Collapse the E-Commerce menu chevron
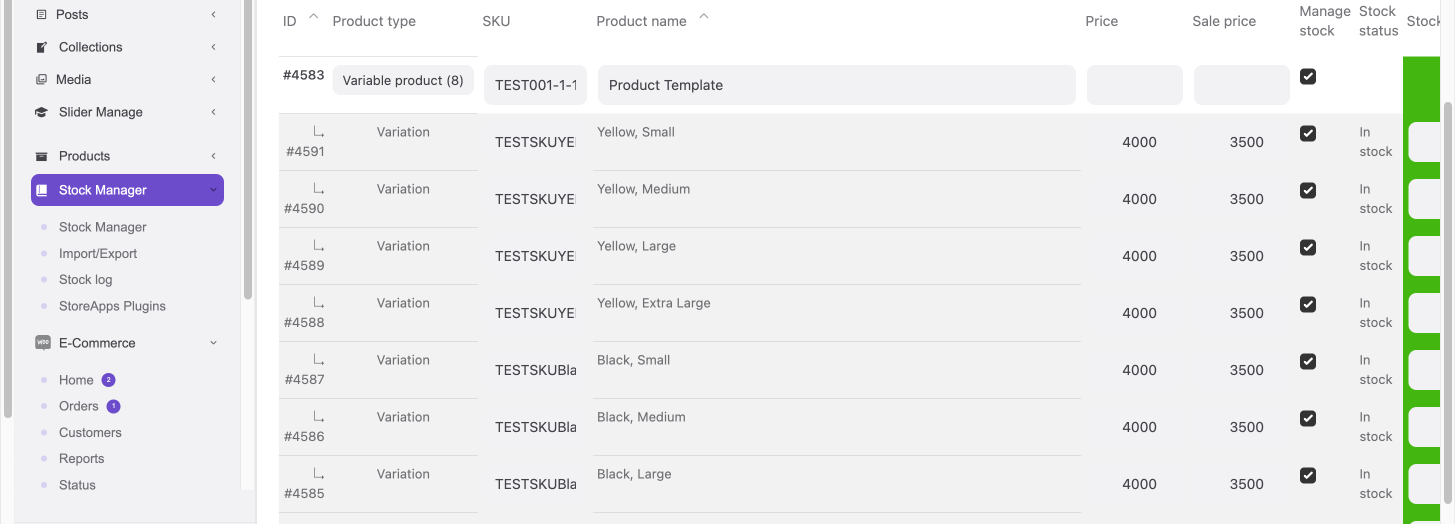Image resolution: width=1455 pixels, height=524 pixels. pyautogui.click(x=213, y=343)
